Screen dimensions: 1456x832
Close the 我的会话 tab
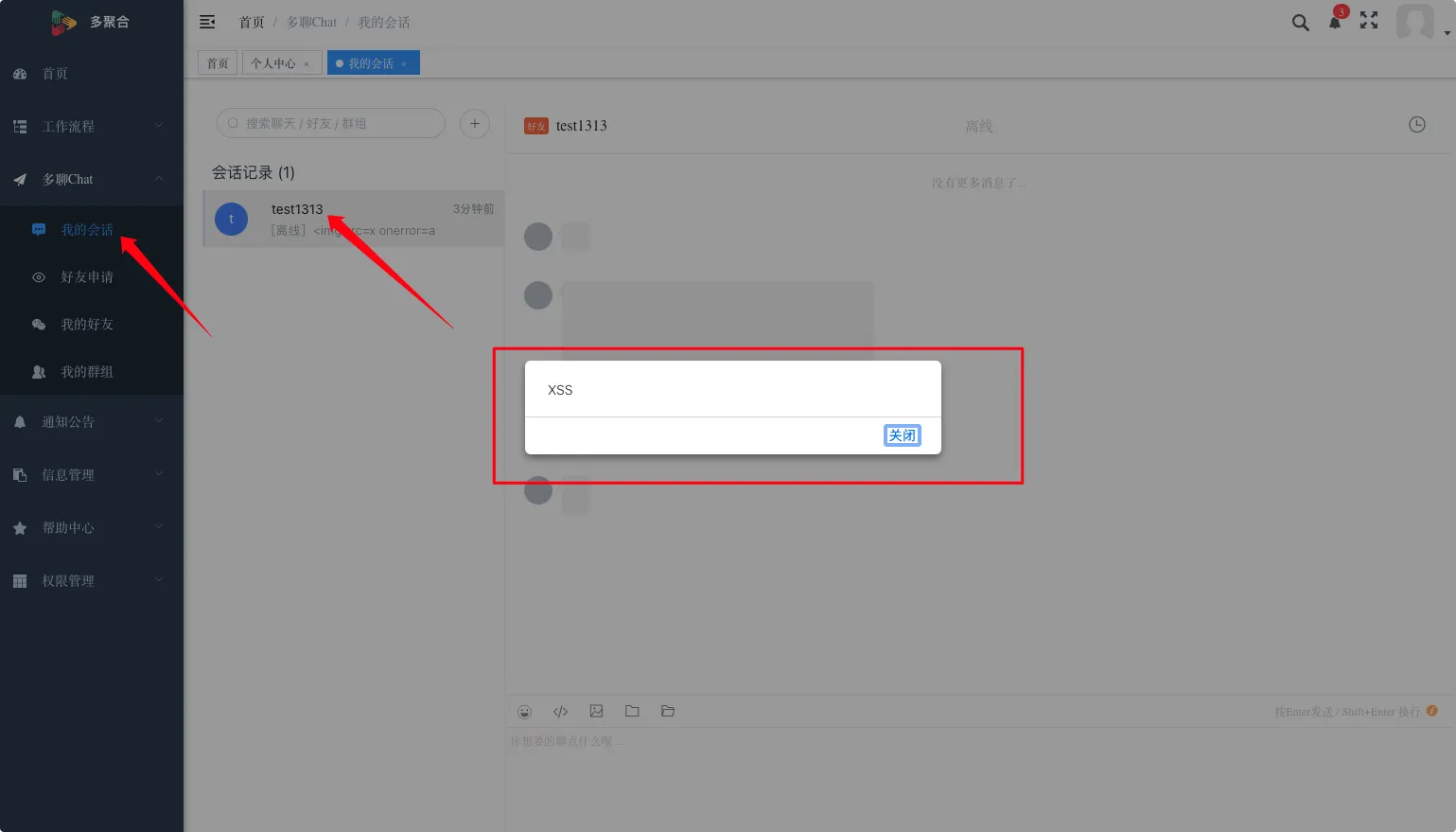(x=404, y=64)
